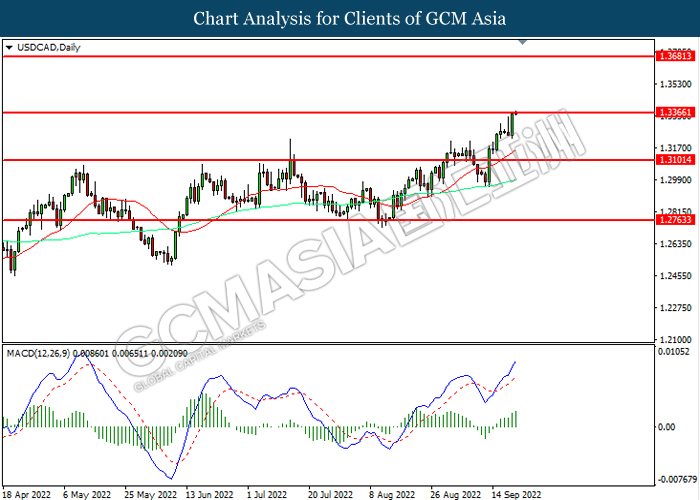This screenshot has width=700, height=500.
Task: Click the 1.31700 price axis value
Action: click(676, 148)
